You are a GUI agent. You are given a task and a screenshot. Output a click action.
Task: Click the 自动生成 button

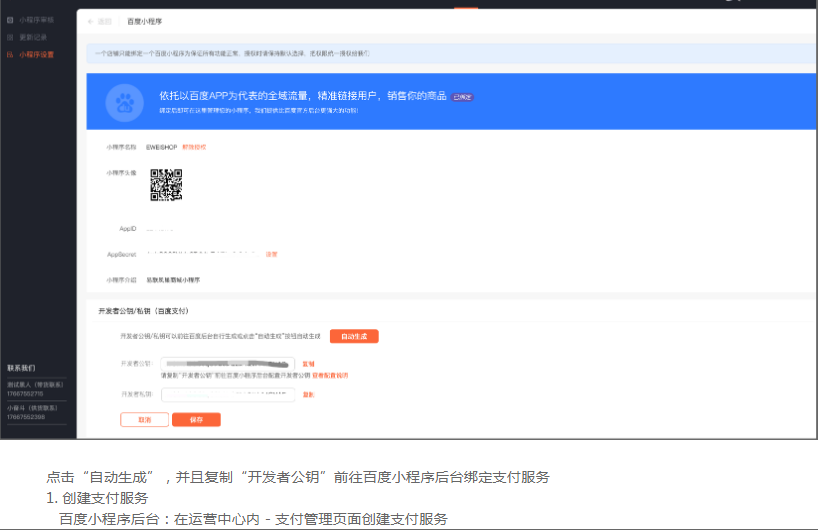353,336
